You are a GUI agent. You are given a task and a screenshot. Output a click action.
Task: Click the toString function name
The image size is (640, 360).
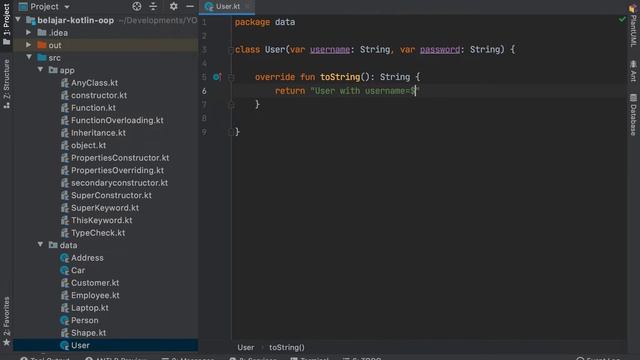point(340,77)
